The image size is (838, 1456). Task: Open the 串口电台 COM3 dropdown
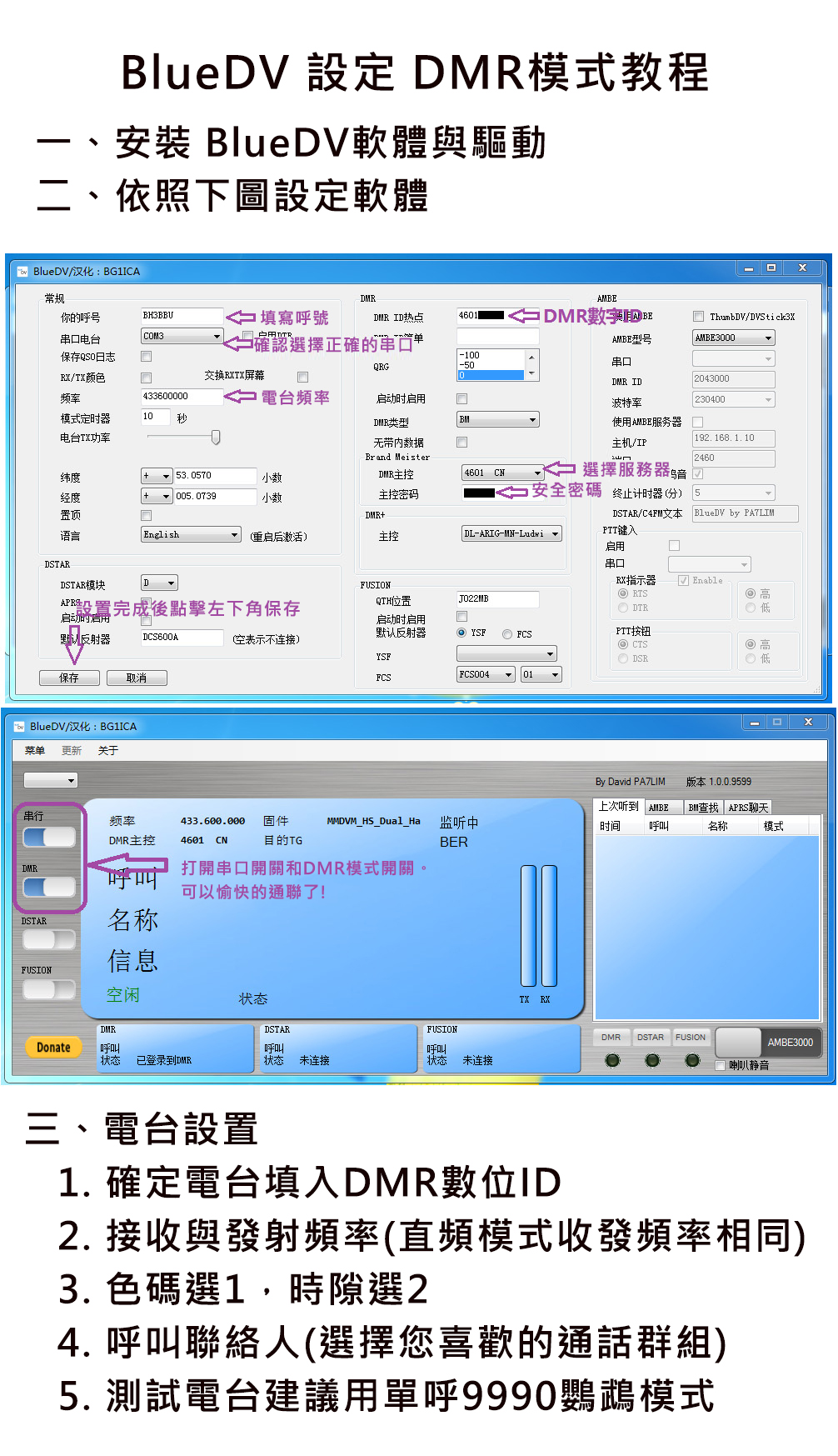tap(182, 337)
